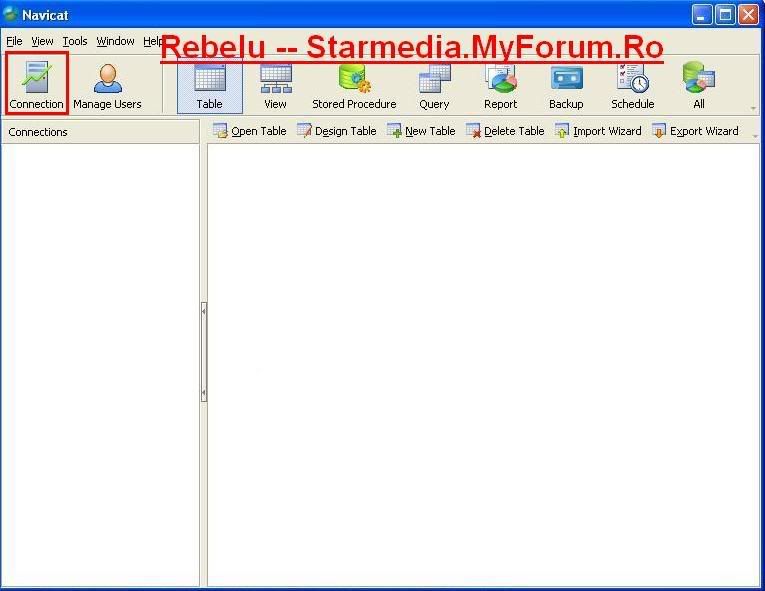This screenshot has height=591, width=765.
Task: Maximize the Navicat window
Action: pyautogui.click(x=725, y=15)
